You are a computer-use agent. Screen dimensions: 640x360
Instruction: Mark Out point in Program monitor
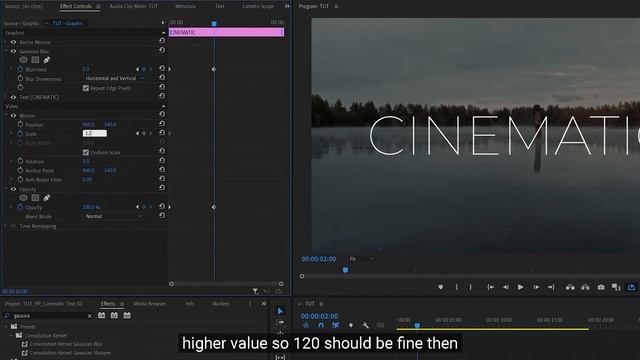coord(471,287)
